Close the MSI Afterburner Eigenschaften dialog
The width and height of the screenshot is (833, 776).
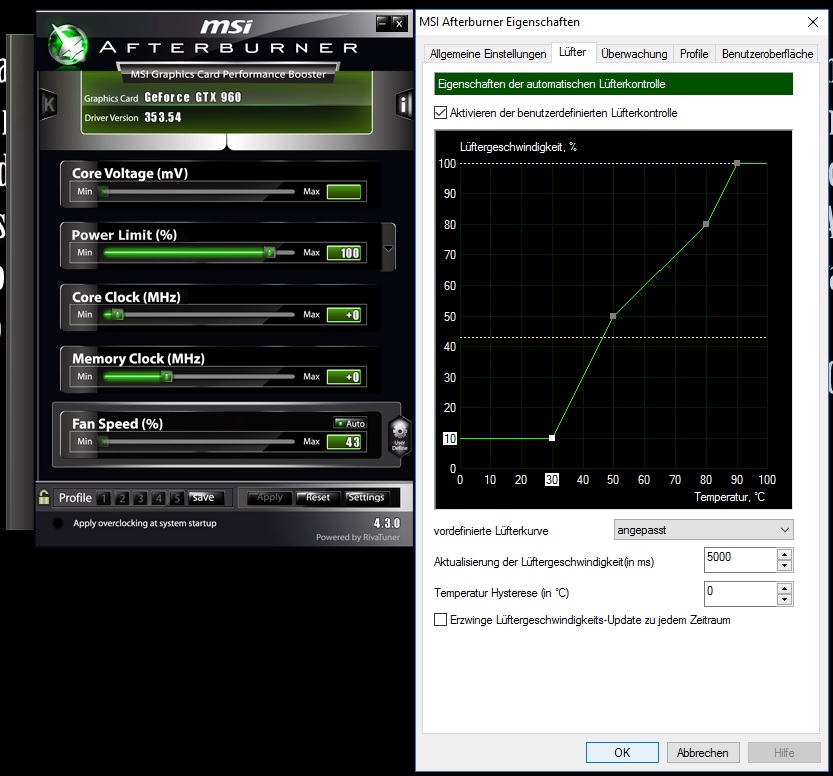pyautogui.click(x=812, y=22)
